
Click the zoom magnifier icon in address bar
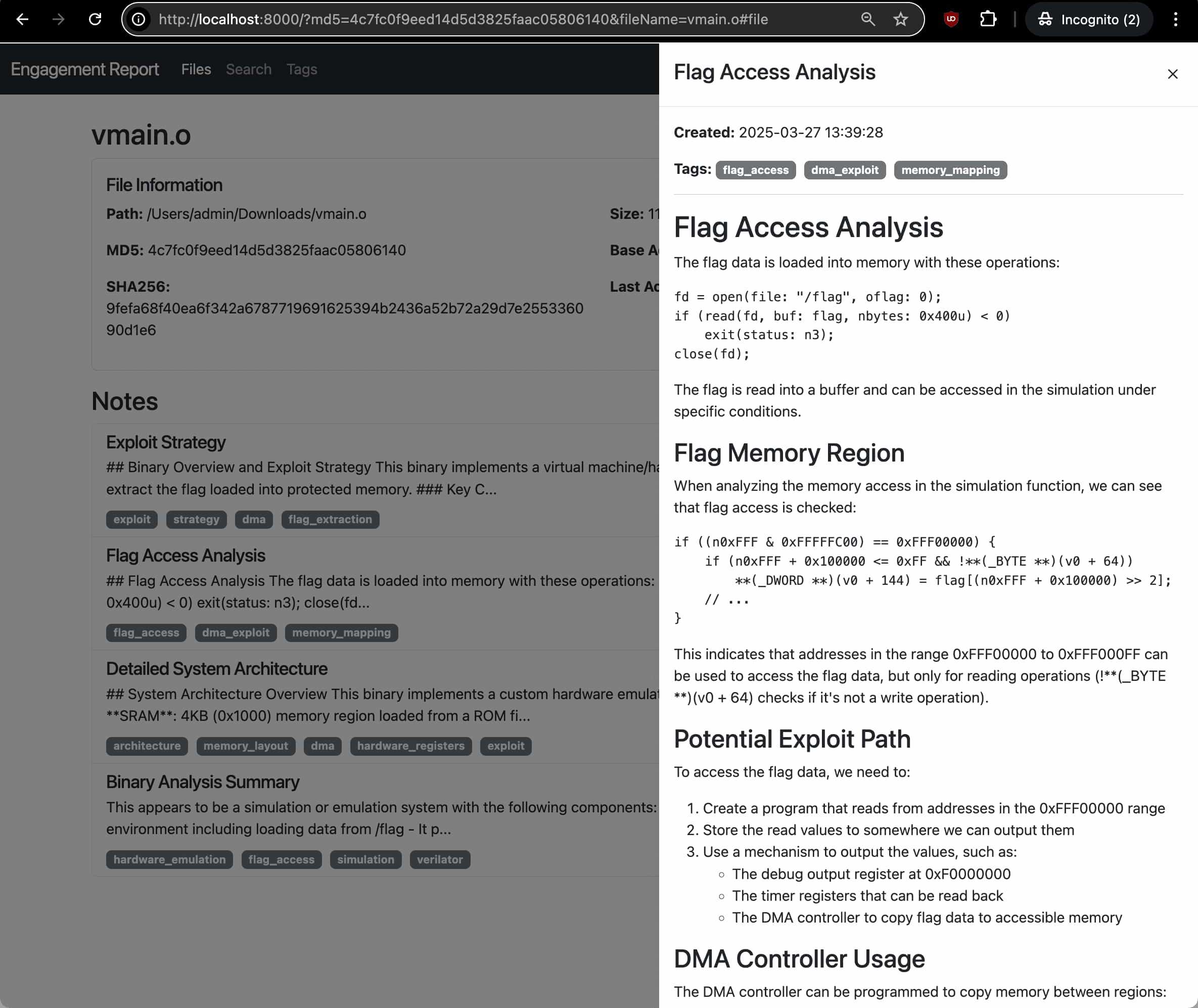click(868, 19)
